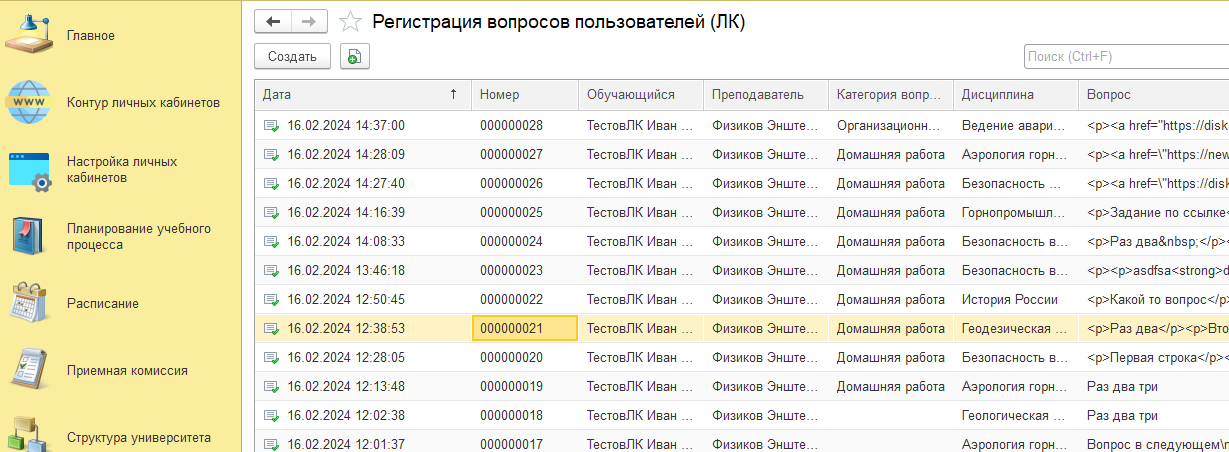The height and width of the screenshot is (452, 1229).
Task: Add page to favorites with star icon
Action: 350,21
